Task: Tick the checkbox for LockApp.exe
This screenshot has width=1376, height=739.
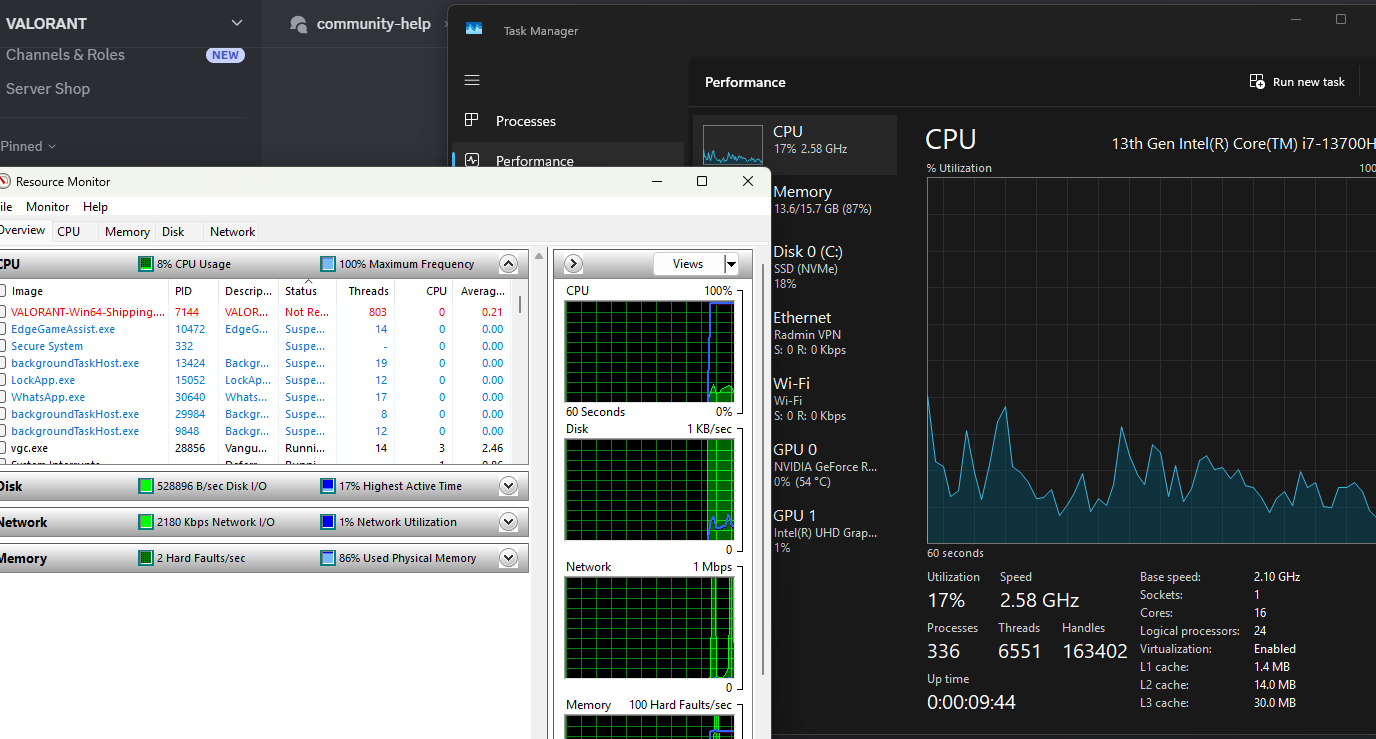Action: [x=2, y=380]
